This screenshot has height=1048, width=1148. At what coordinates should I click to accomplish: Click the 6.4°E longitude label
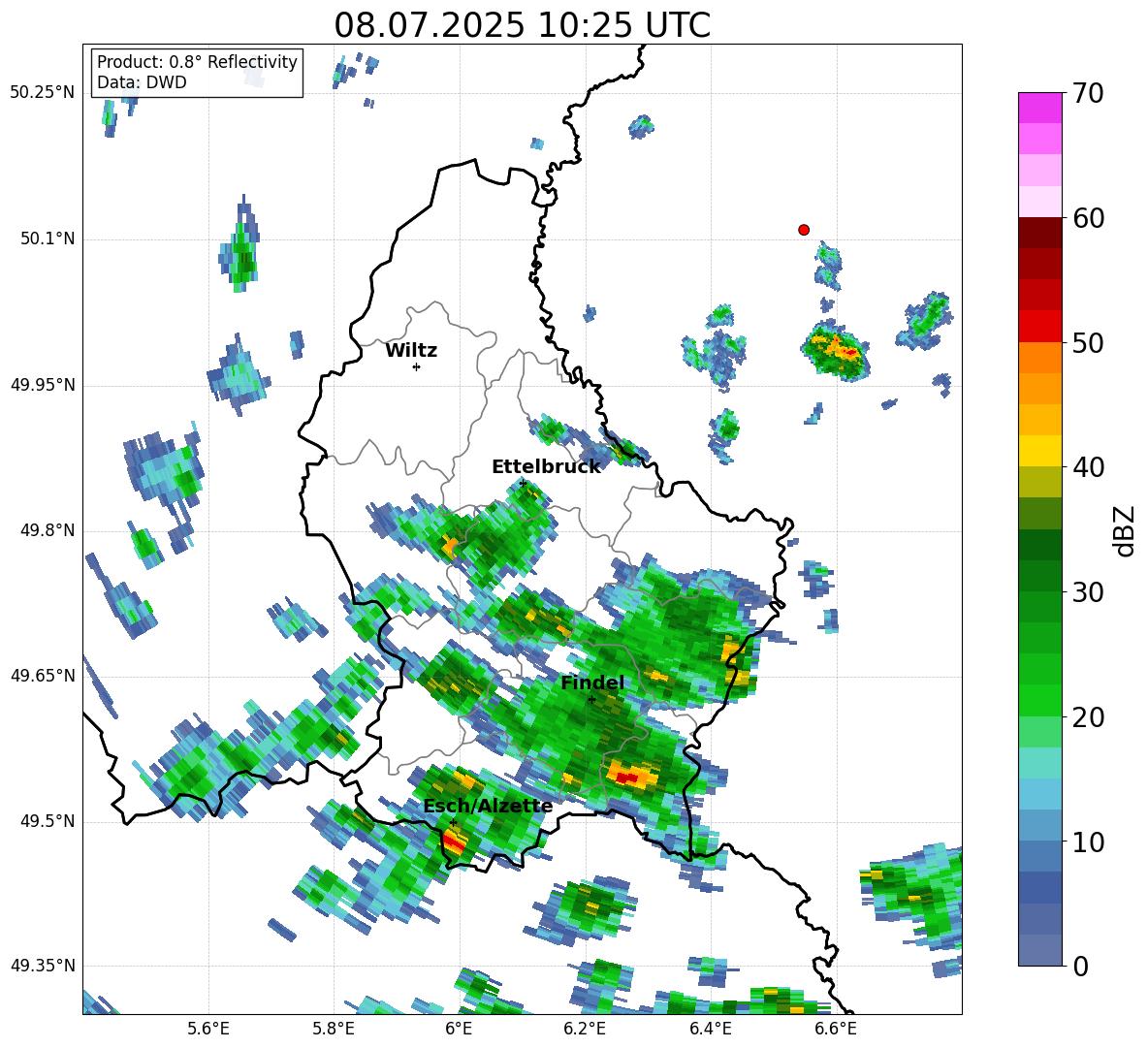click(710, 1029)
